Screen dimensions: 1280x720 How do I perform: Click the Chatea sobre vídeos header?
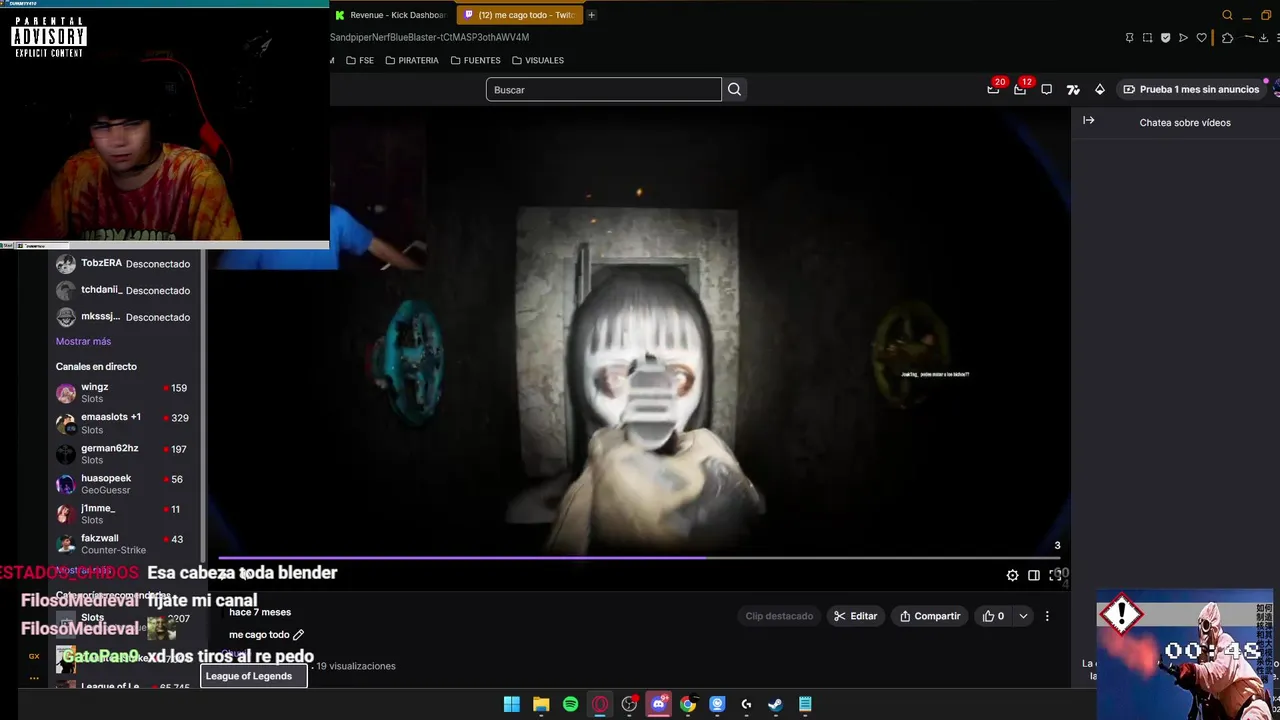click(1185, 122)
